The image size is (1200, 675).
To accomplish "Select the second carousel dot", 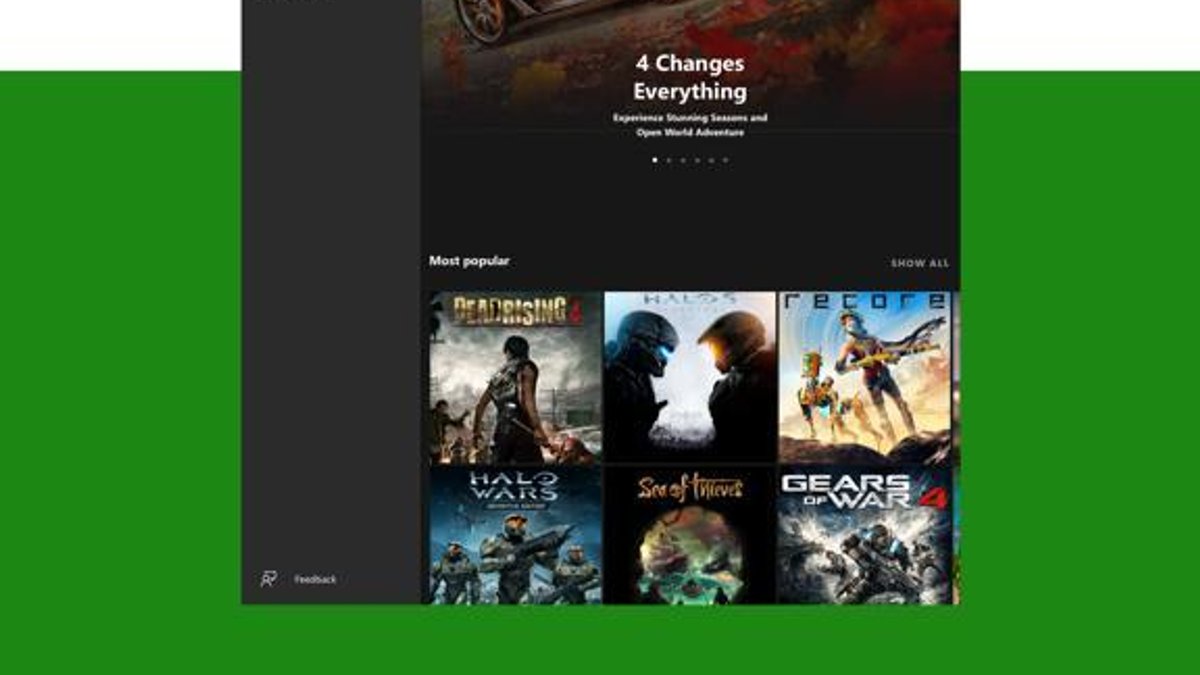I will point(668,161).
